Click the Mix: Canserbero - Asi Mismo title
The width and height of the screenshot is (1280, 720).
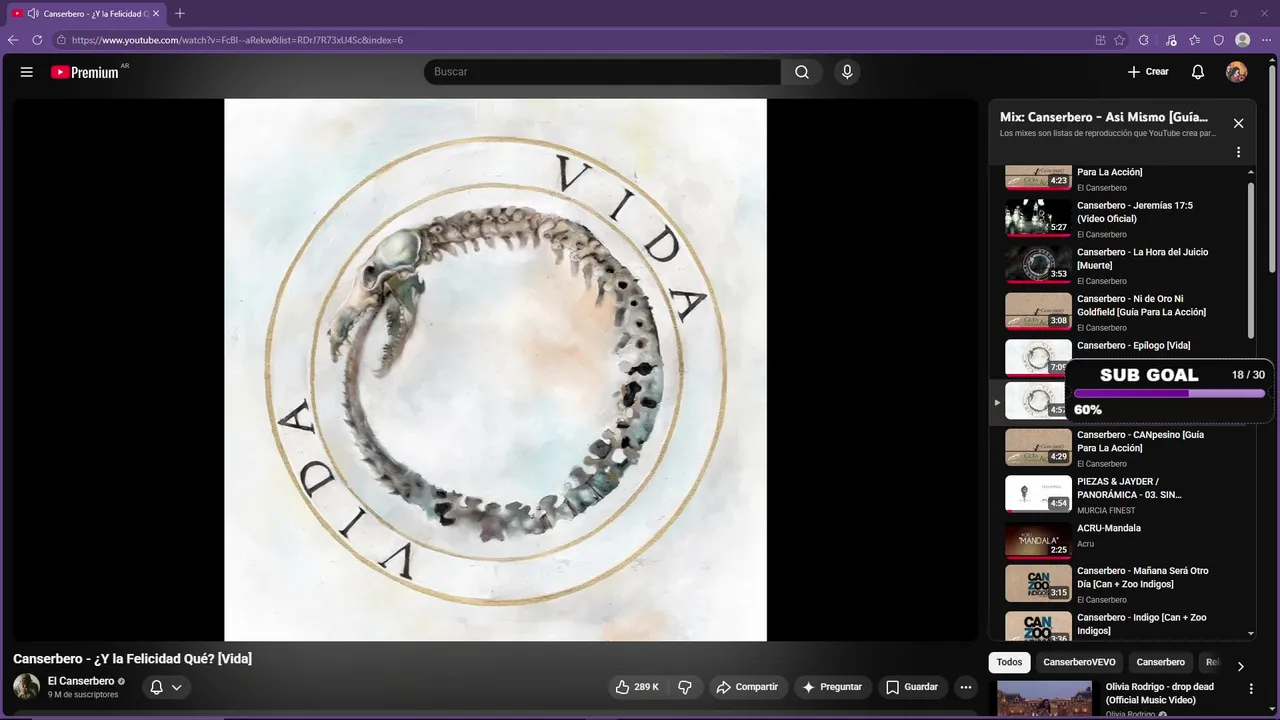click(x=1104, y=117)
